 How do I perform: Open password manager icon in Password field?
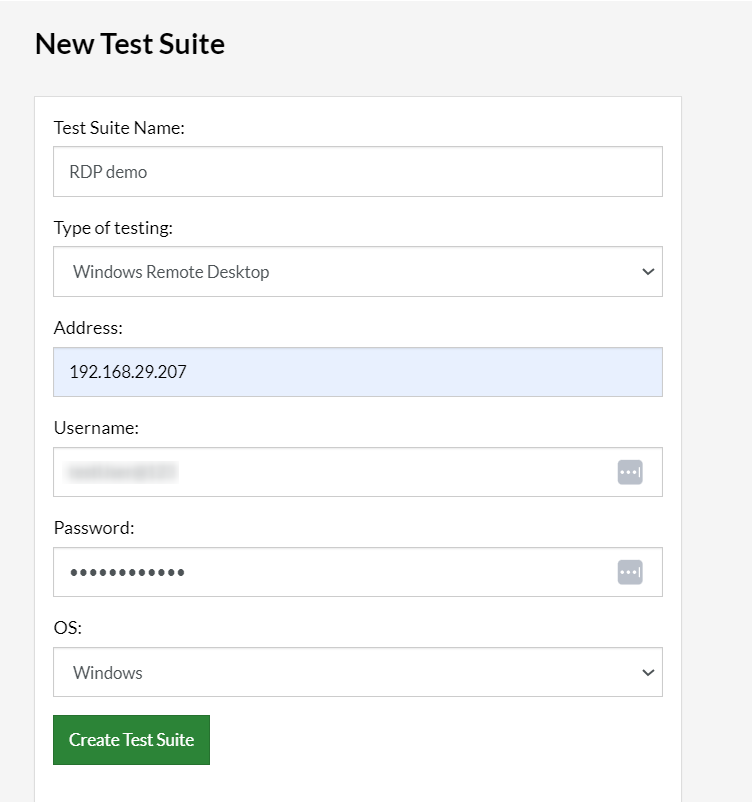pyautogui.click(x=630, y=572)
